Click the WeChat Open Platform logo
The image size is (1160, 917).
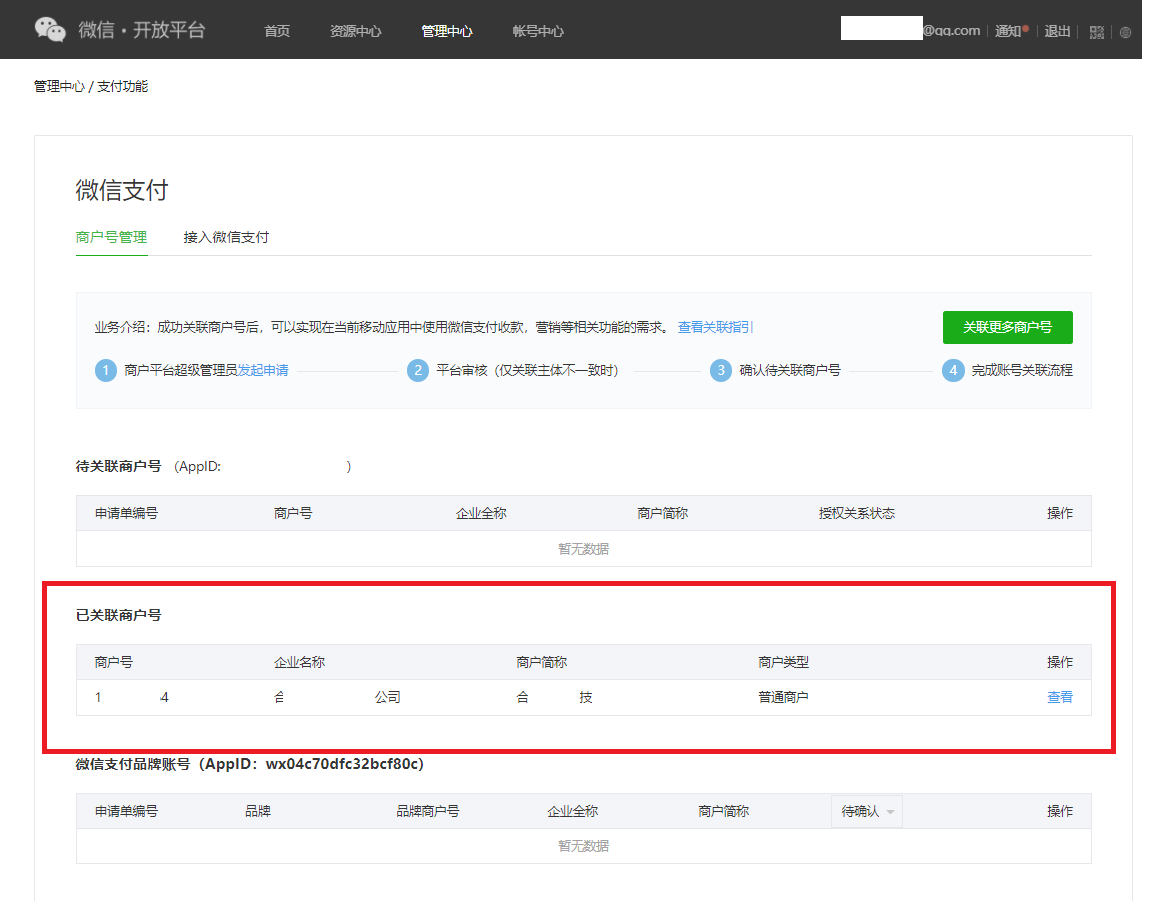point(120,30)
